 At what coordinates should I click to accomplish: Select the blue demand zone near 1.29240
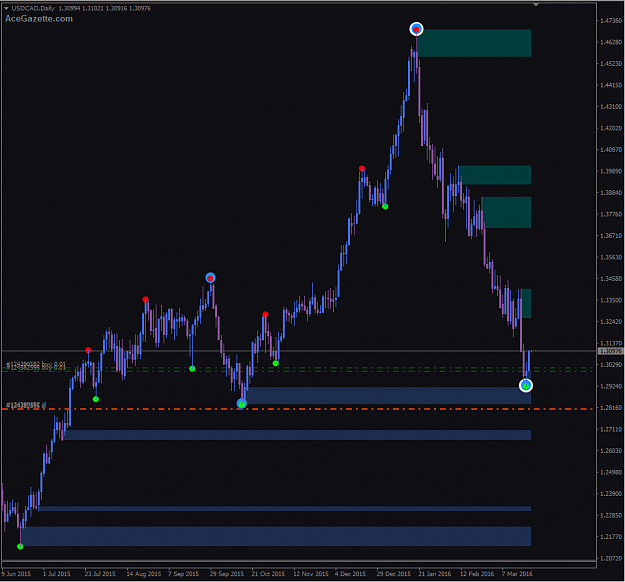point(389,395)
